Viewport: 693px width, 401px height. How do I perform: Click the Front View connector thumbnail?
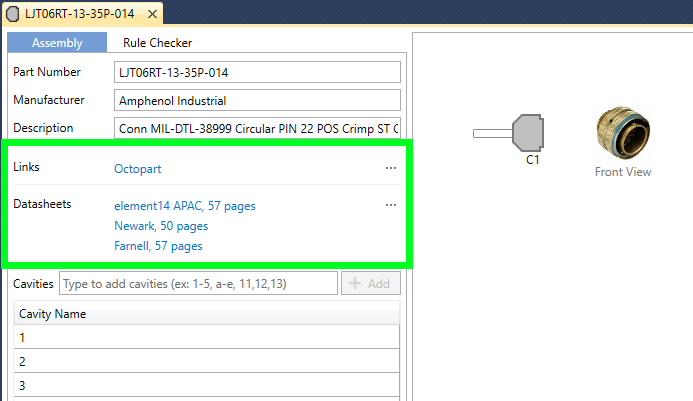[623, 132]
